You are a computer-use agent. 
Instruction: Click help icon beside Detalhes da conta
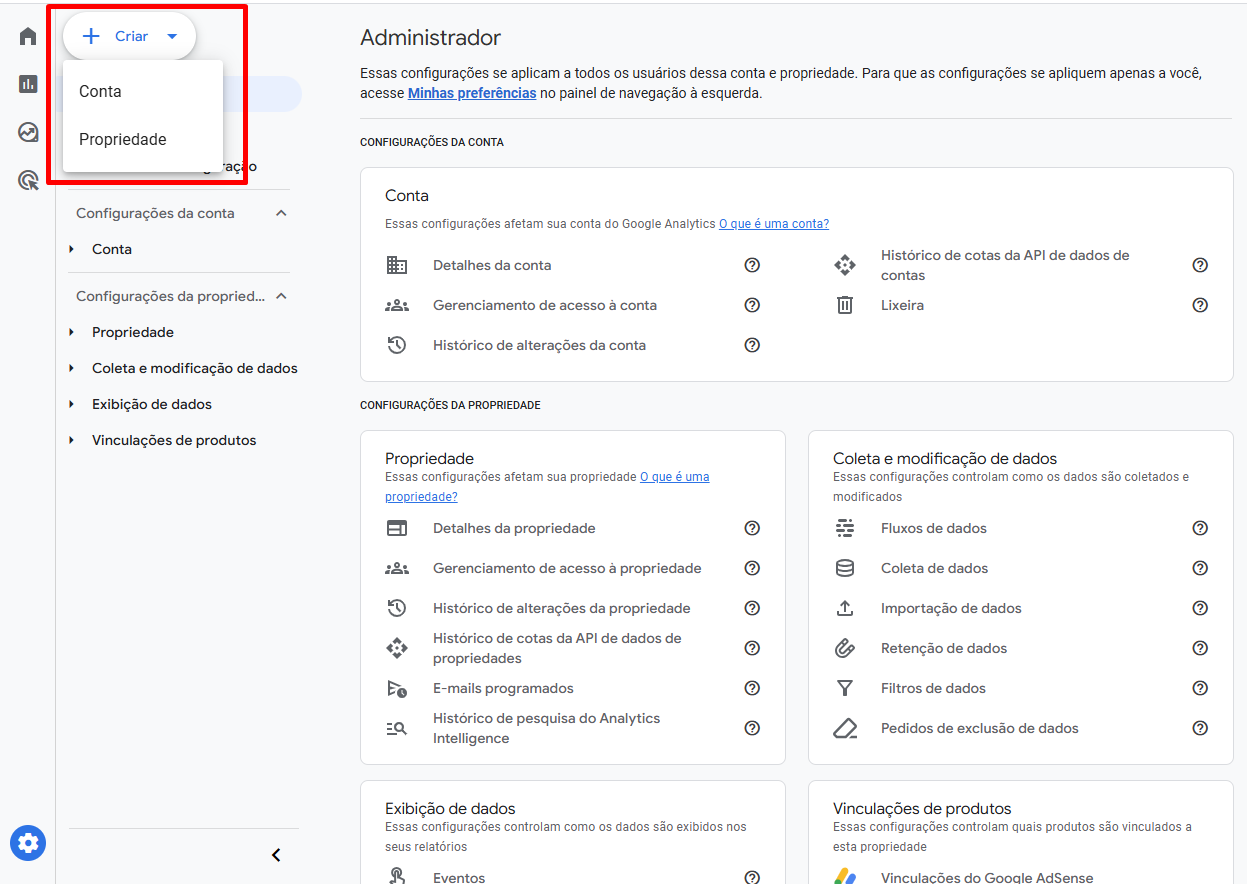click(752, 265)
